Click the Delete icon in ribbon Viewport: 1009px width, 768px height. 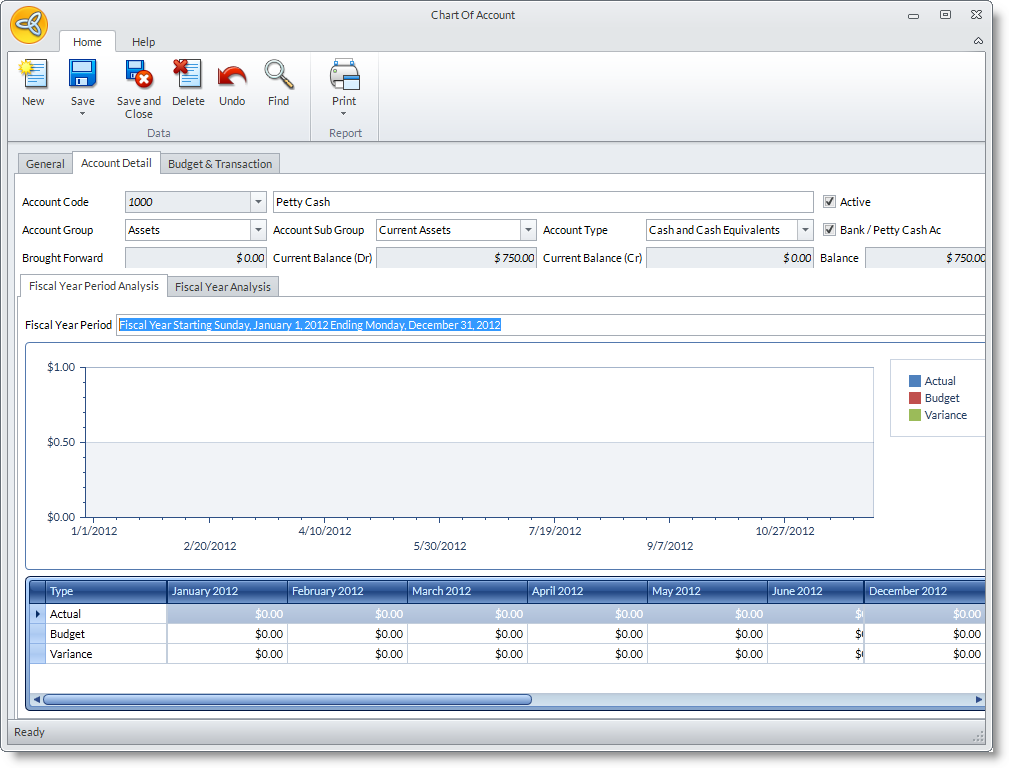click(x=187, y=75)
